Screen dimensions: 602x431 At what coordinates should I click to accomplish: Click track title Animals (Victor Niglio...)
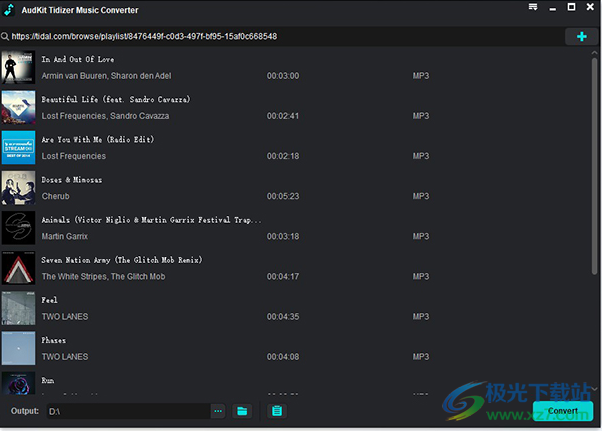(151, 220)
